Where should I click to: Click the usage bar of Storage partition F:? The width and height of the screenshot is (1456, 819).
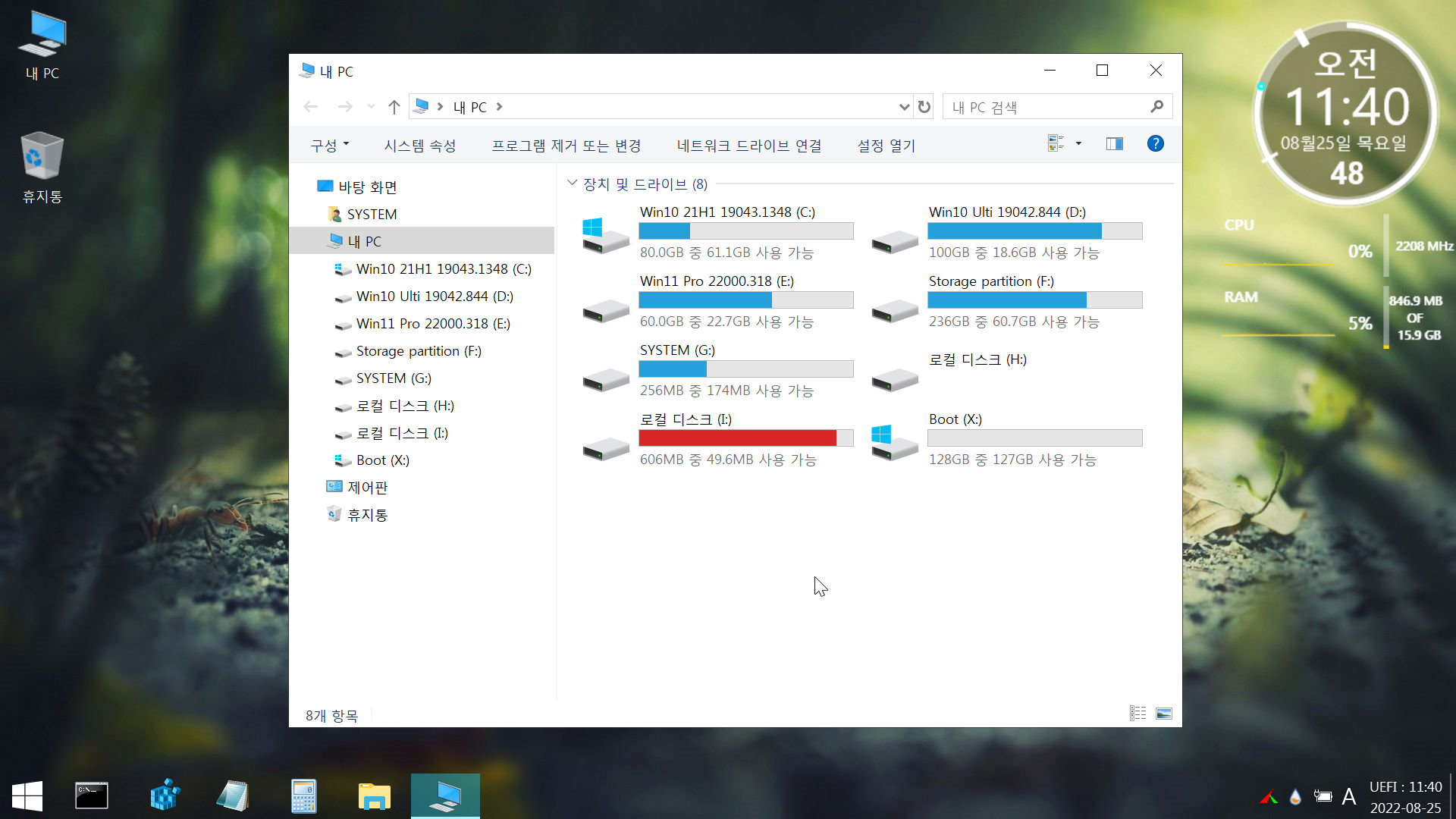click(x=1035, y=300)
